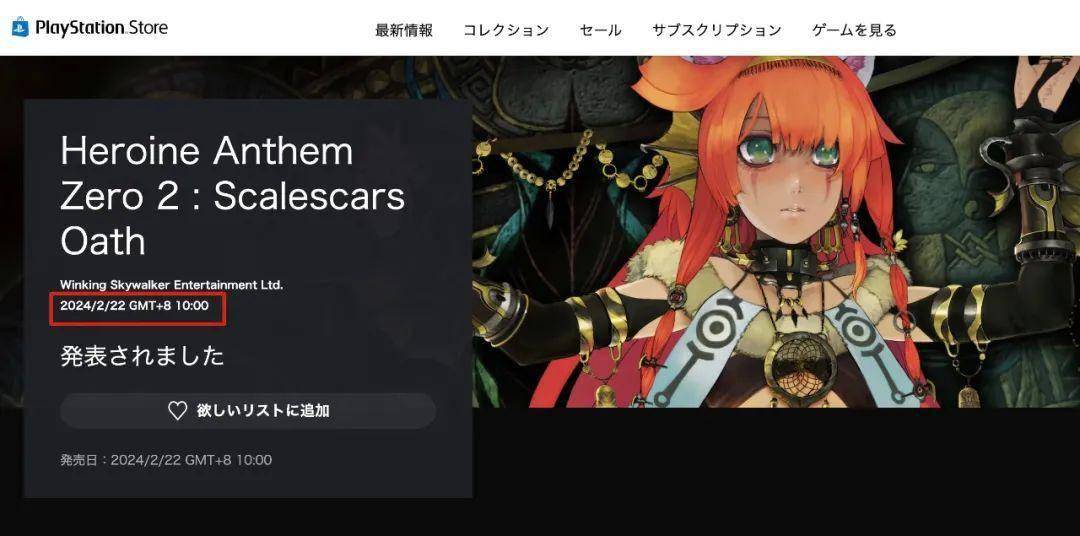Click the Heroine Anthem Zero 2 title
This screenshot has width=1080, height=536.
(232, 196)
